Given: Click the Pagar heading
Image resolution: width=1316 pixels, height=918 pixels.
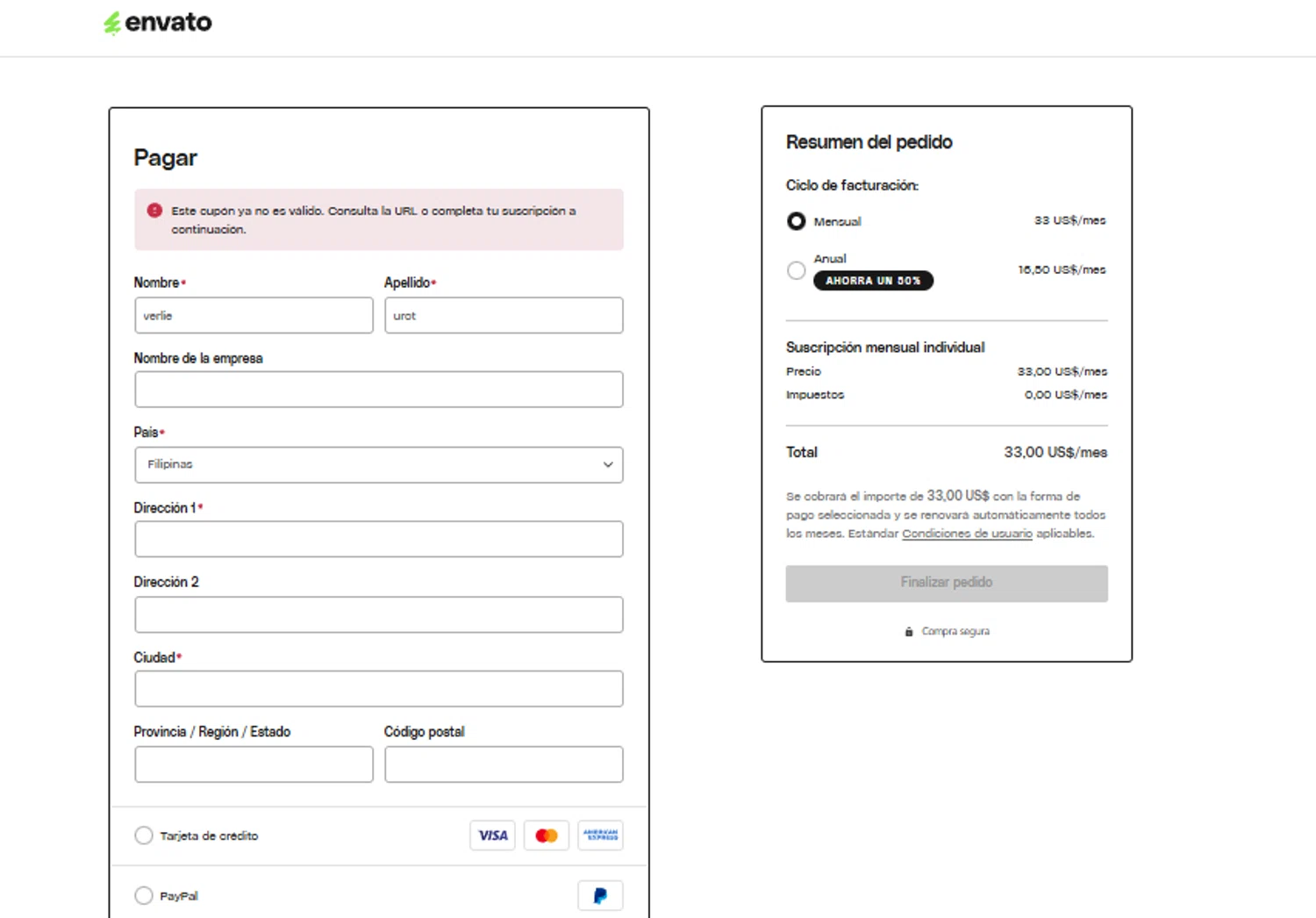Looking at the screenshot, I should pyautogui.click(x=165, y=158).
